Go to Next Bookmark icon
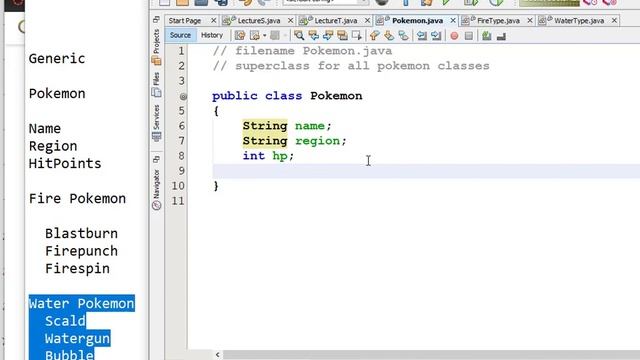The width and height of the screenshot is (640, 360). click(x=389, y=36)
